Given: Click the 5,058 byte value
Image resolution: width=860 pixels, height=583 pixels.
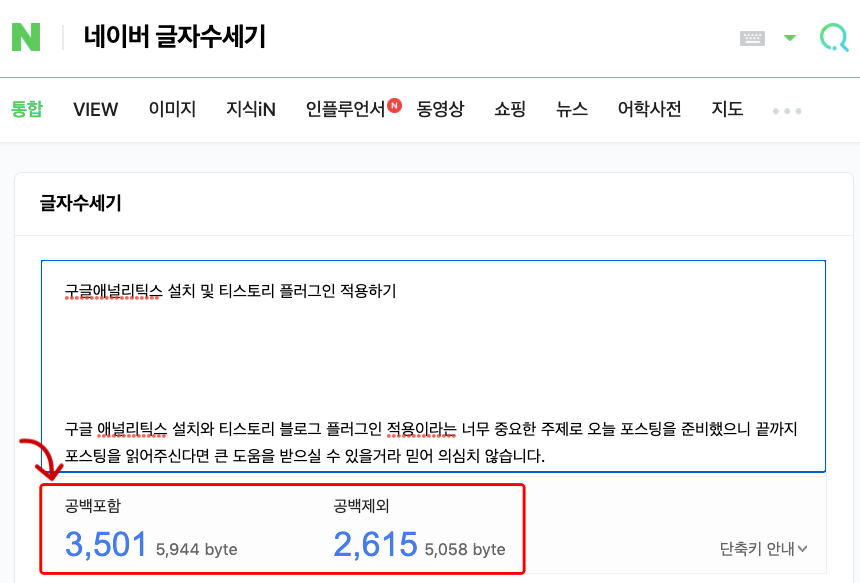Looking at the screenshot, I should click(465, 549).
